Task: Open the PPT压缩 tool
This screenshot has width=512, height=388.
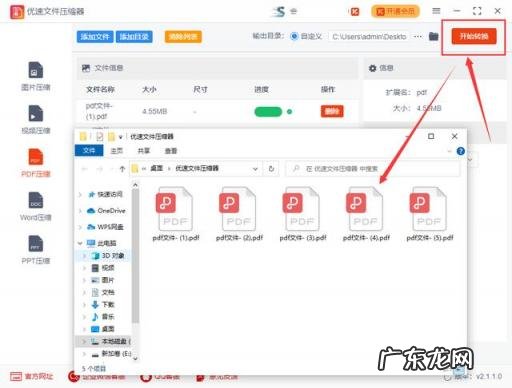Action: [x=36, y=250]
